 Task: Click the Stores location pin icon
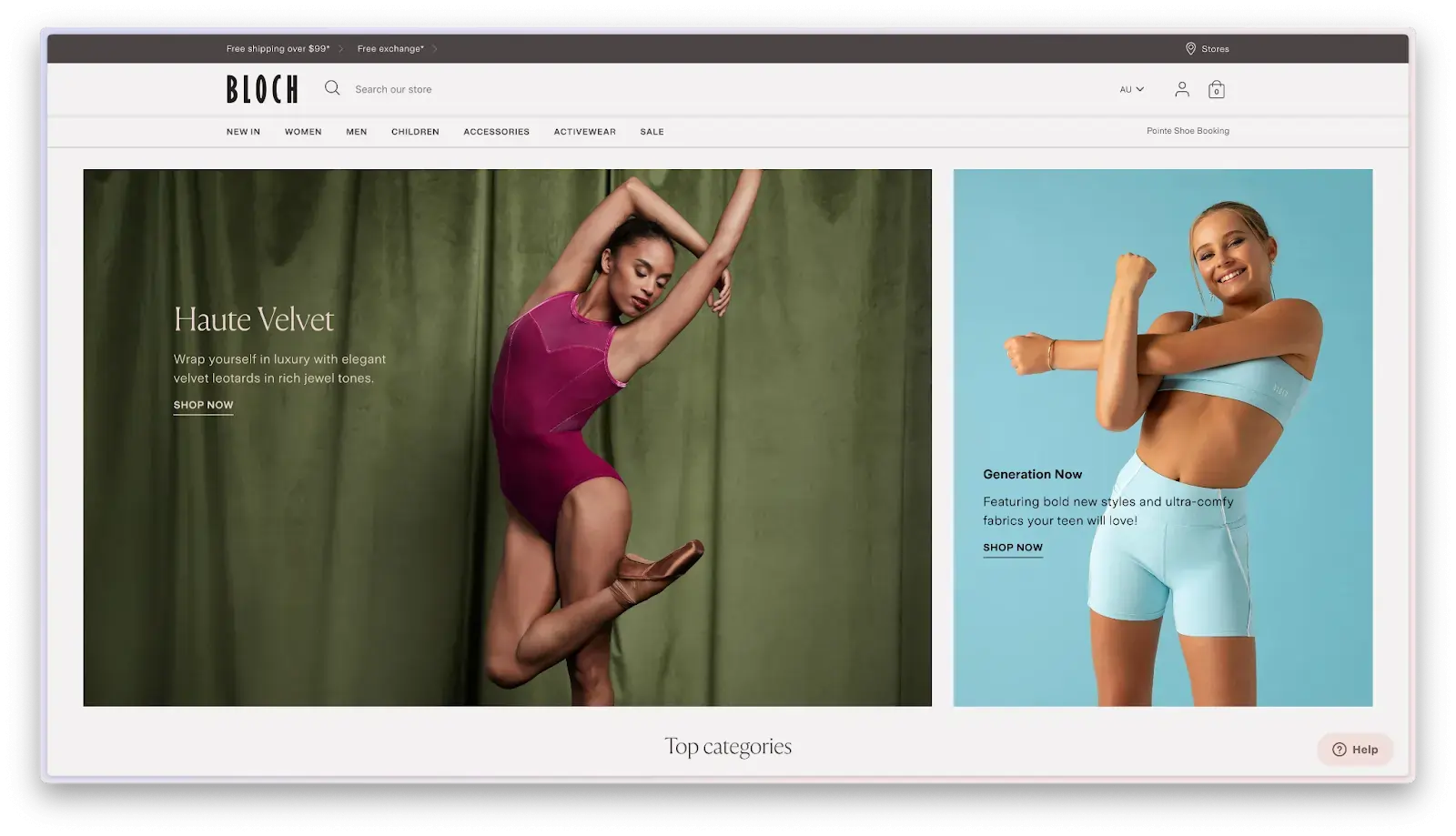click(x=1190, y=49)
